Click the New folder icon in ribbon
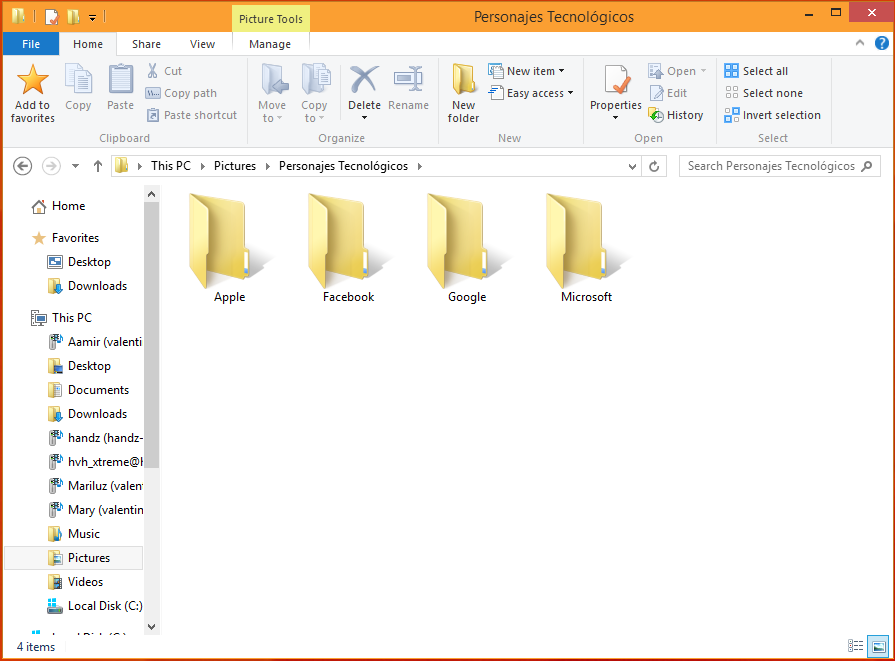The height and width of the screenshot is (661, 895). [x=463, y=80]
